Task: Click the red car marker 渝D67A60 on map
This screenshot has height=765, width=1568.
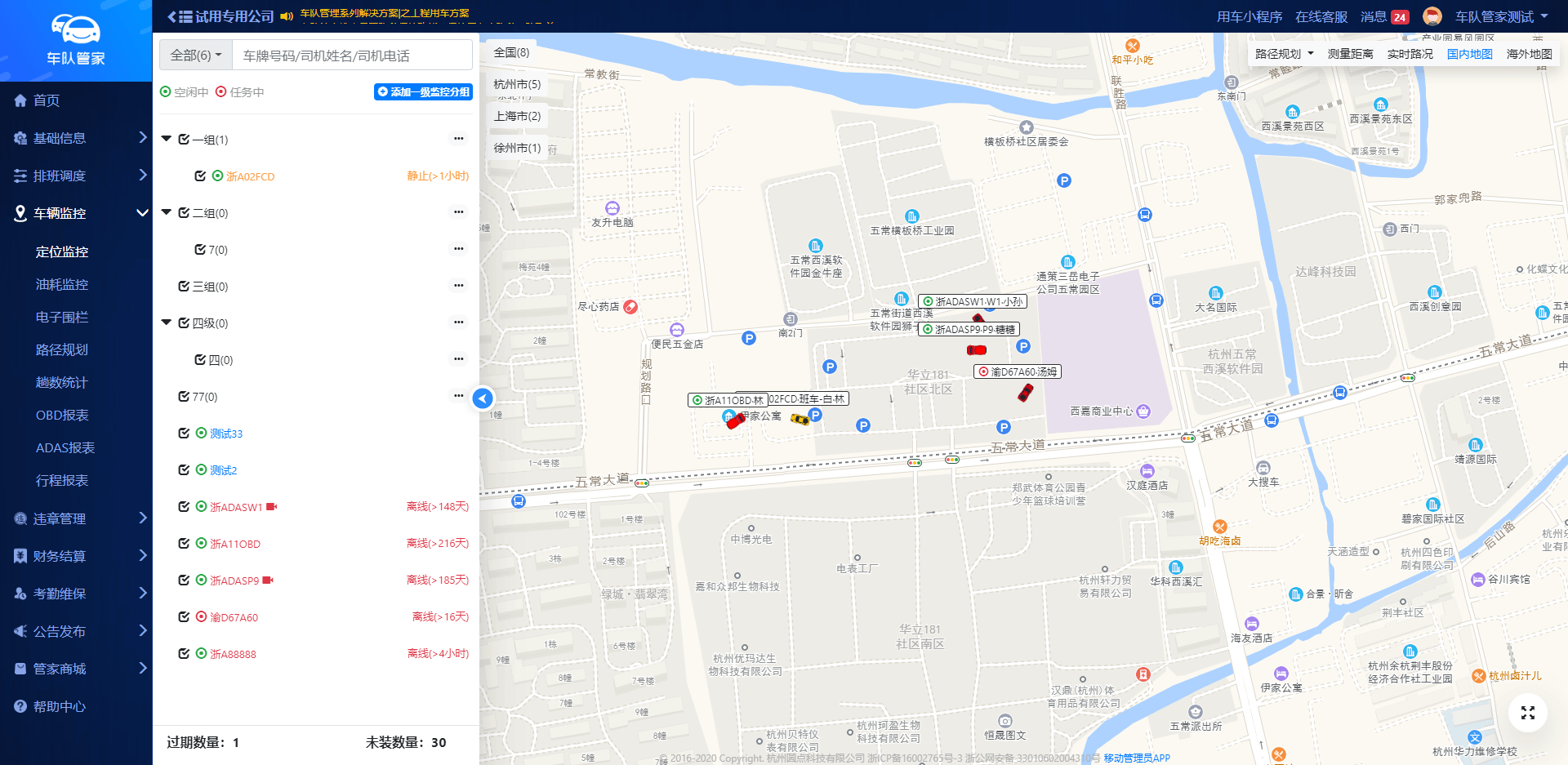Action: click(1025, 393)
